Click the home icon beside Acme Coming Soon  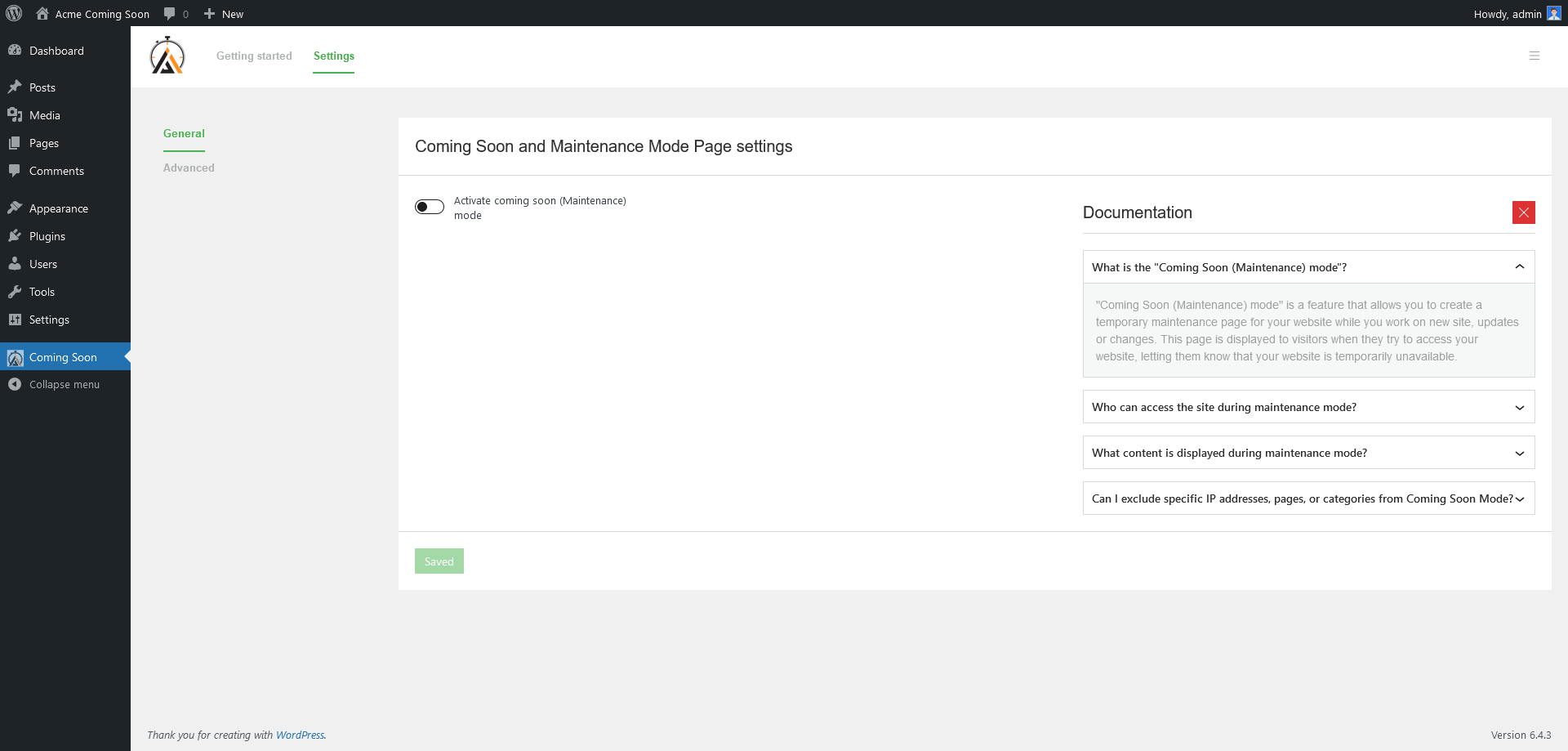coord(42,13)
